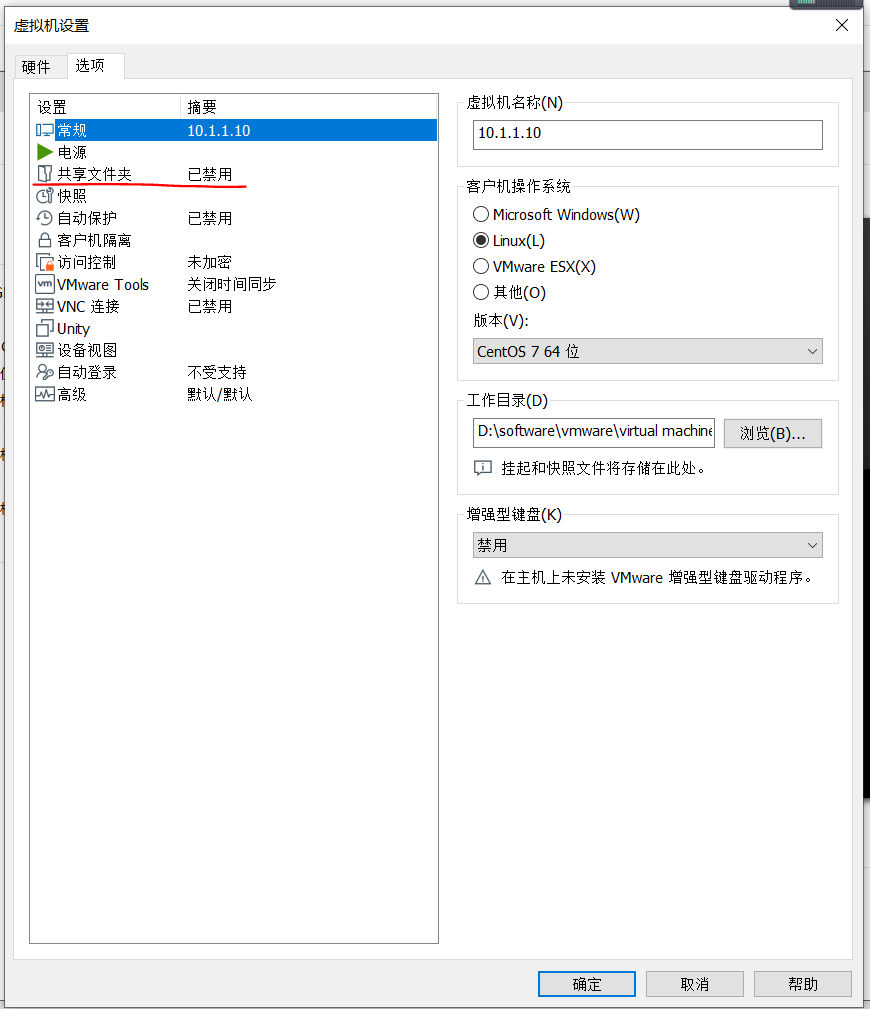The width and height of the screenshot is (870, 1009).
Task: Select the Unity settings row
Action: (236, 328)
